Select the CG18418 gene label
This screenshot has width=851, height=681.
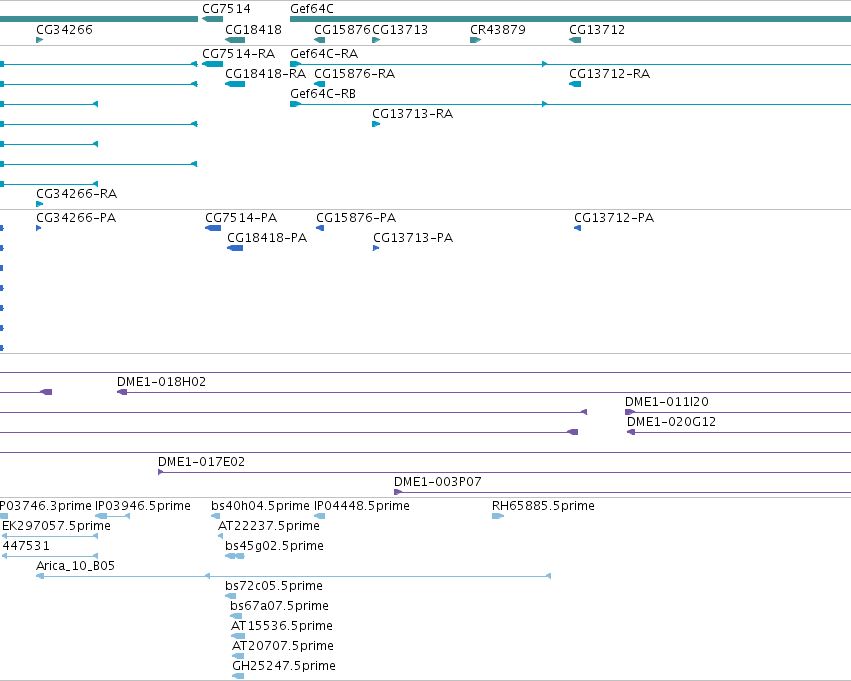point(253,29)
